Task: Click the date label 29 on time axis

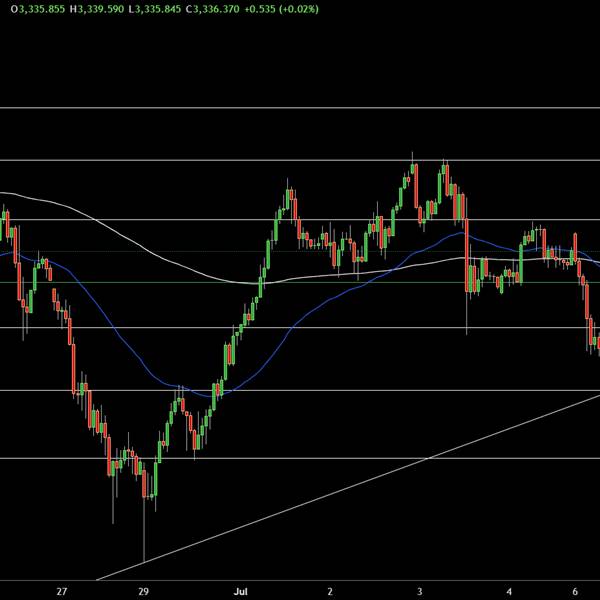Action: tap(143, 592)
